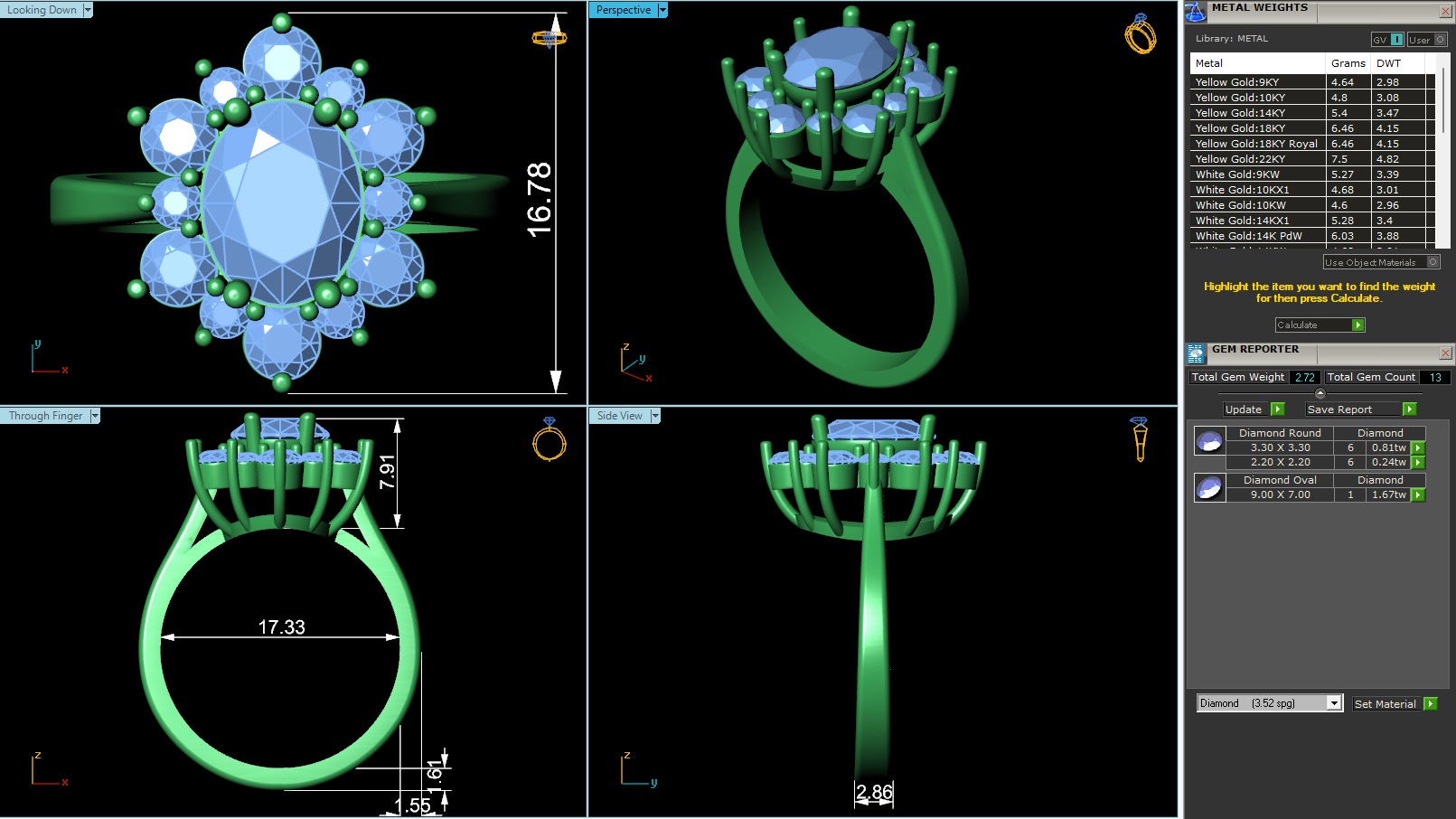The height and width of the screenshot is (819, 1456).
Task: Select the White Gold:9KW row
Action: click(x=1312, y=174)
